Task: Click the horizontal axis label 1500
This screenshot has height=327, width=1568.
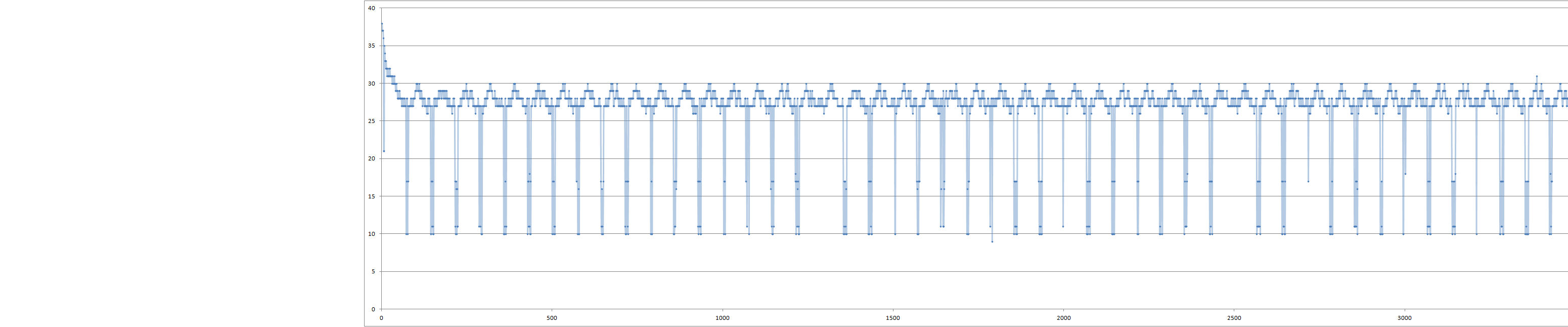Action: tap(893, 318)
